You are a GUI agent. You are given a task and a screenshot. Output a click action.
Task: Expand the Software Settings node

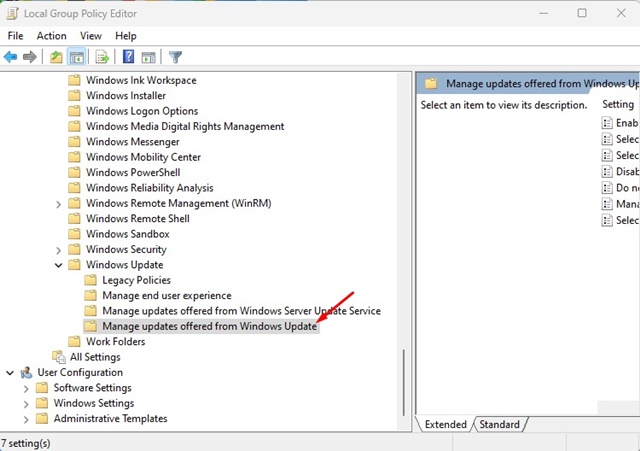(x=26, y=388)
